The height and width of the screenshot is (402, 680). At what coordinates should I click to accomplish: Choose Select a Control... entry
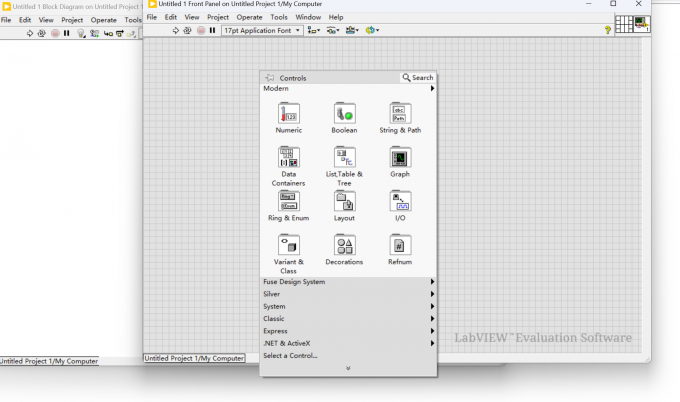290,356
